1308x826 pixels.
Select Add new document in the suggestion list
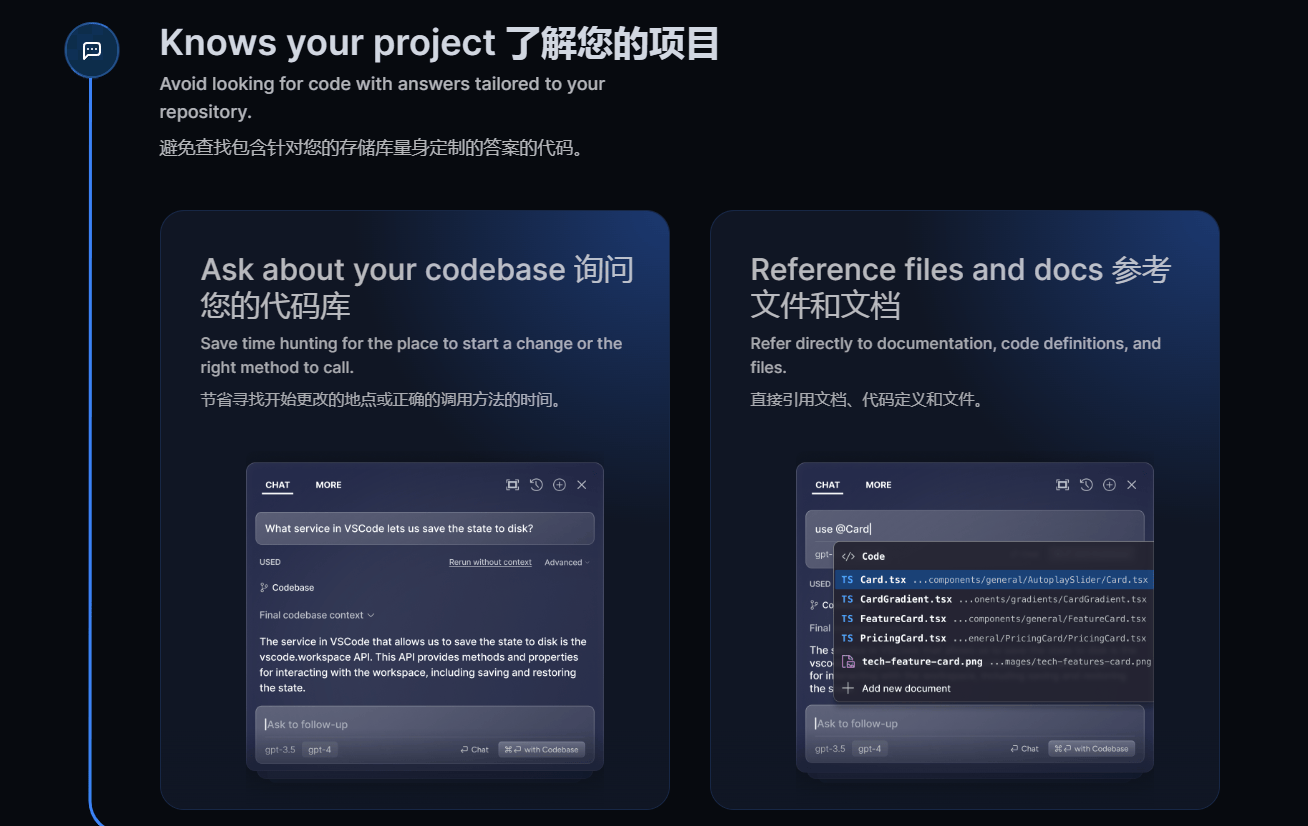pyautogui.click(x=905, y=689)
